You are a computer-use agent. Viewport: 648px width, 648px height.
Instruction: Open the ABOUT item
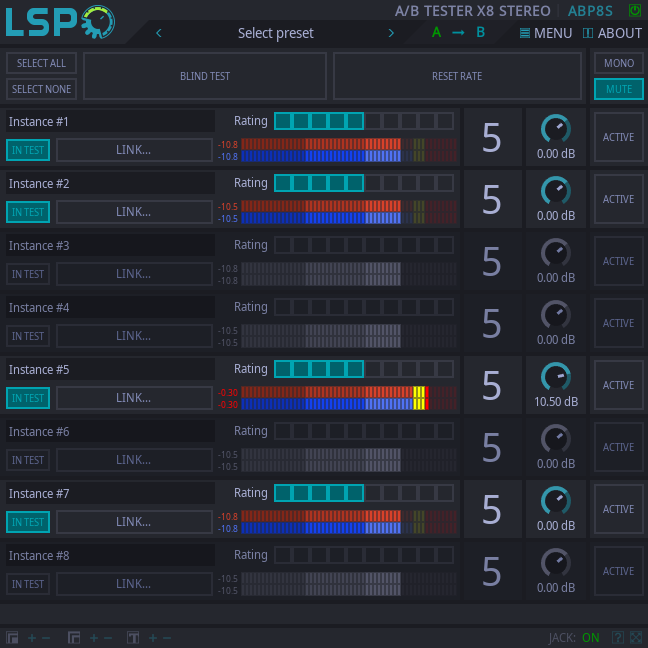pyautogui.click(x=612, y=33)
